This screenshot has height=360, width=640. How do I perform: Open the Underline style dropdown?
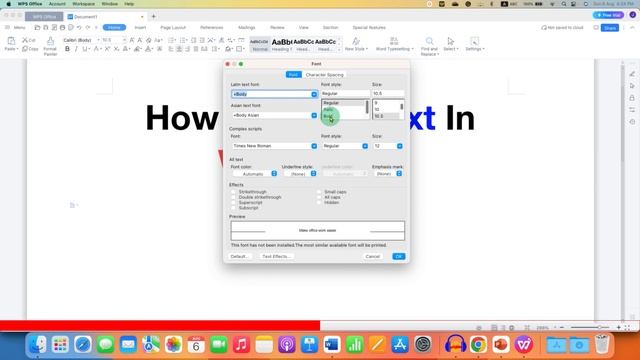[300, 174]
